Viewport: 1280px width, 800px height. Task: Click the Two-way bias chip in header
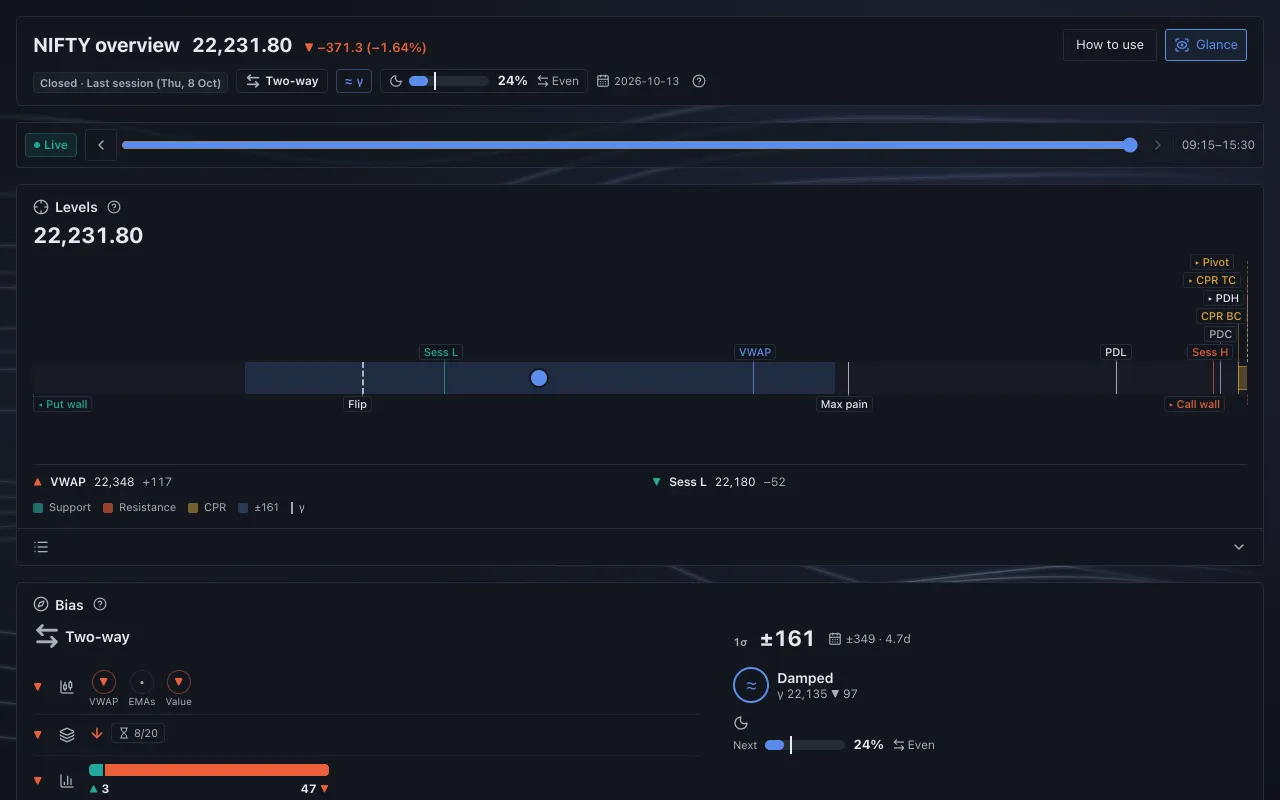pos(282,81)
